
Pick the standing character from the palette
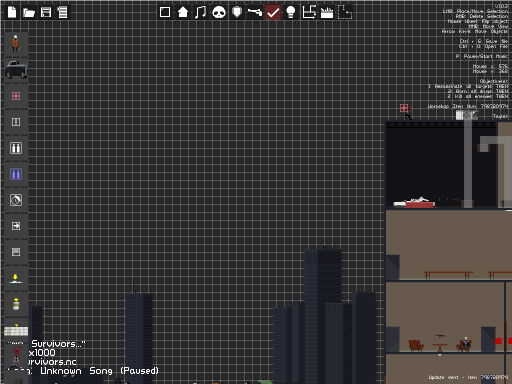tap(15, 43)
